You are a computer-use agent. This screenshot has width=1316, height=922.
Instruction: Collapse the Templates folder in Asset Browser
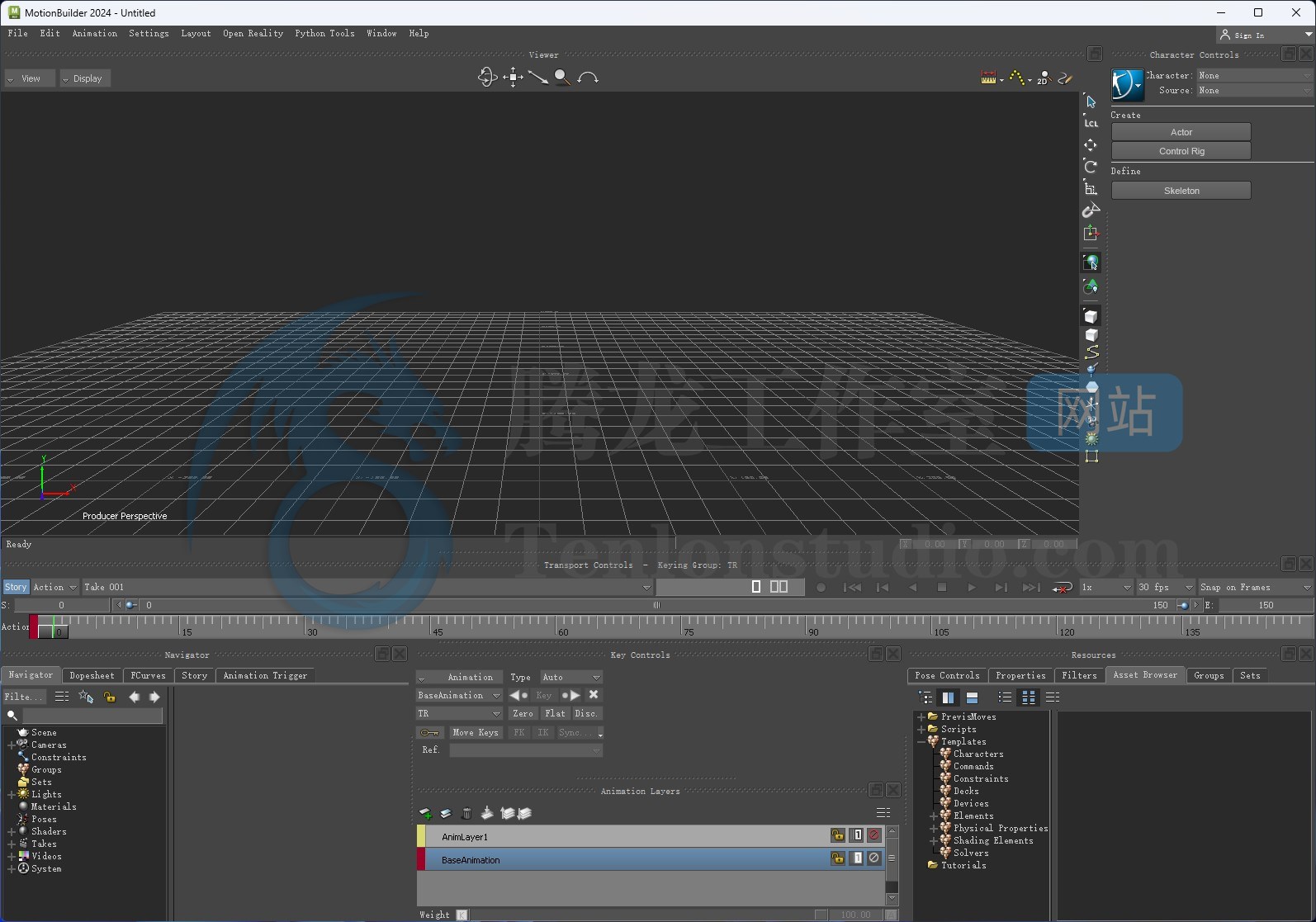tap(921, 742)
